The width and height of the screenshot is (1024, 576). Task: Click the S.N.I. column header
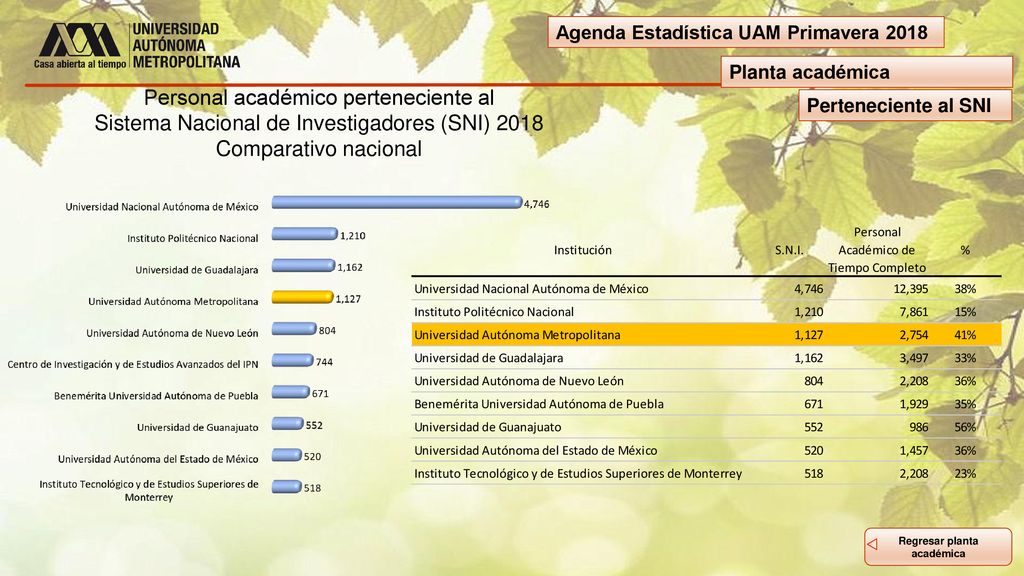click(789, 249)
